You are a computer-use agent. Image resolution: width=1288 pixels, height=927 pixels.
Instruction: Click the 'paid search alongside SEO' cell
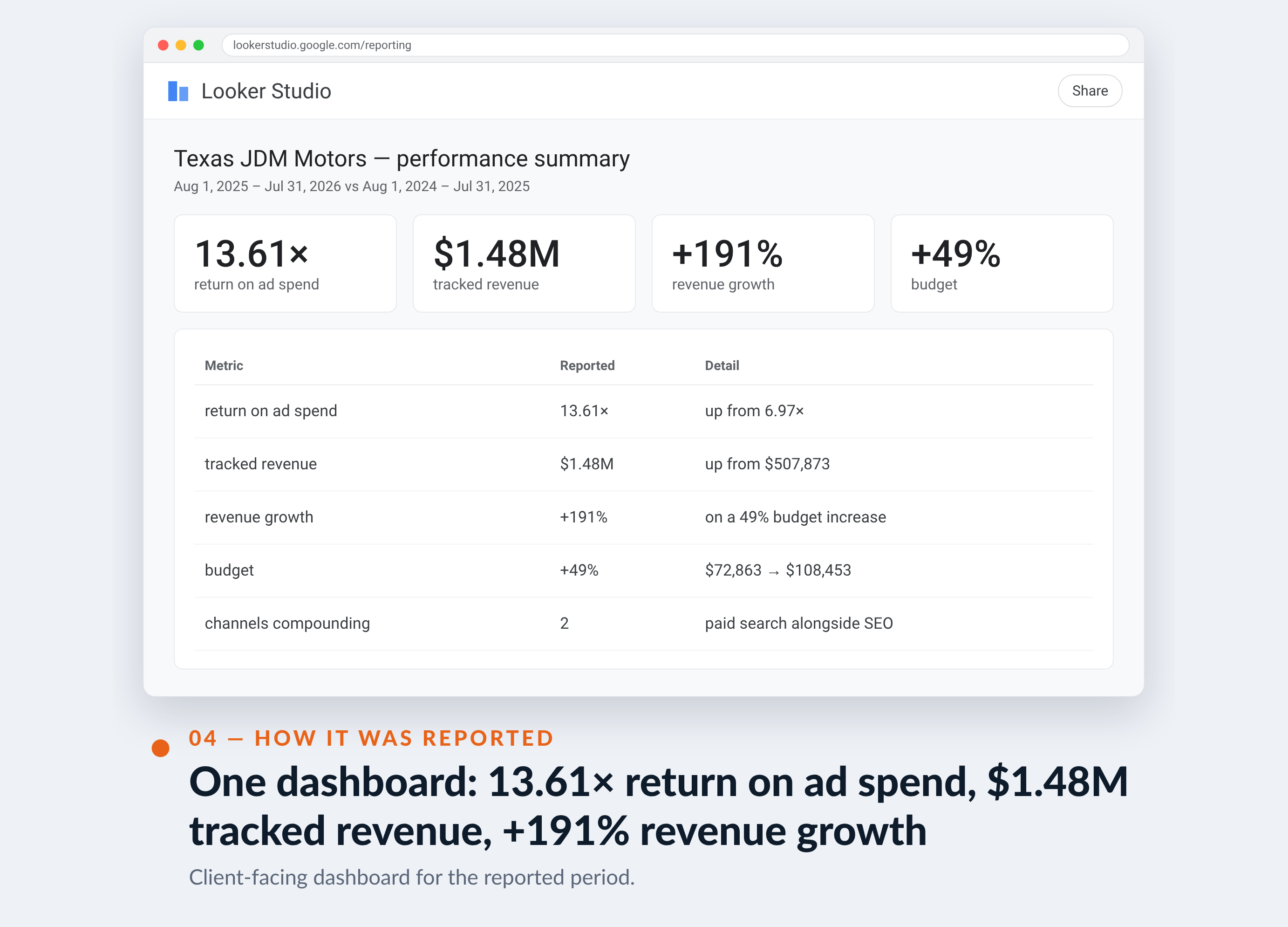coord(798,624)
